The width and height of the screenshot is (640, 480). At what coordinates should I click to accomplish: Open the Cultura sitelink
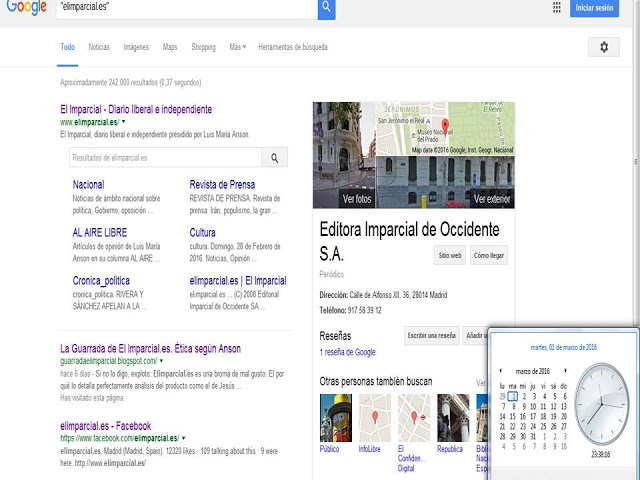pyautogui.click(x=202, y=233)
